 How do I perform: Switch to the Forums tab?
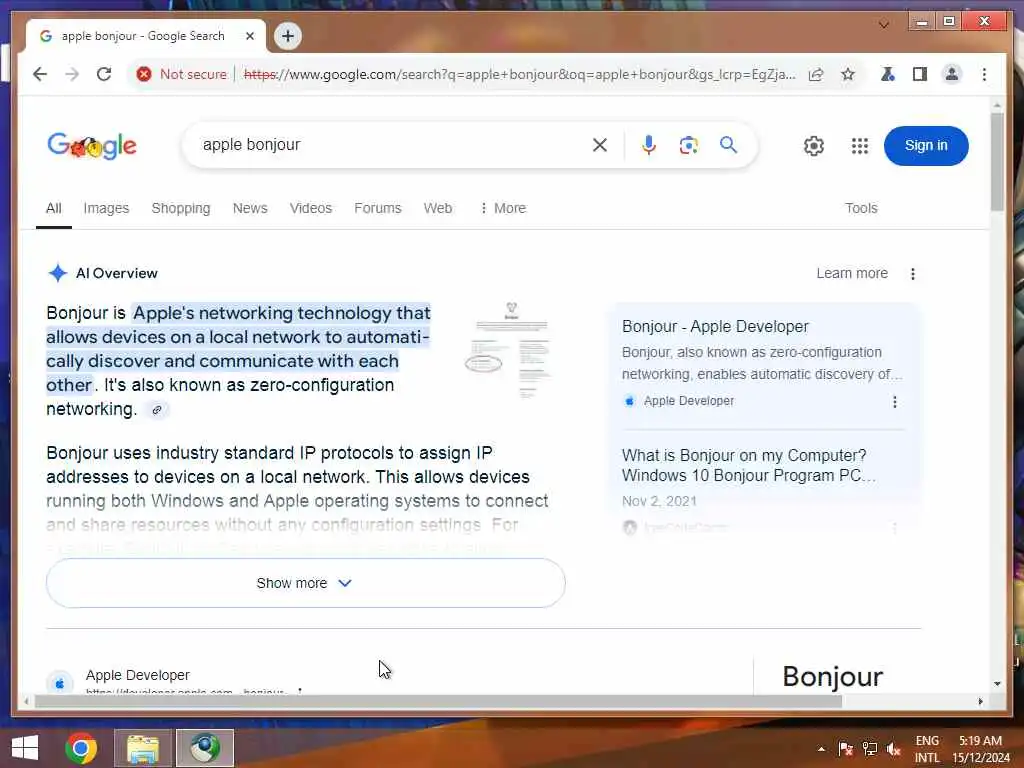(377, 208)
